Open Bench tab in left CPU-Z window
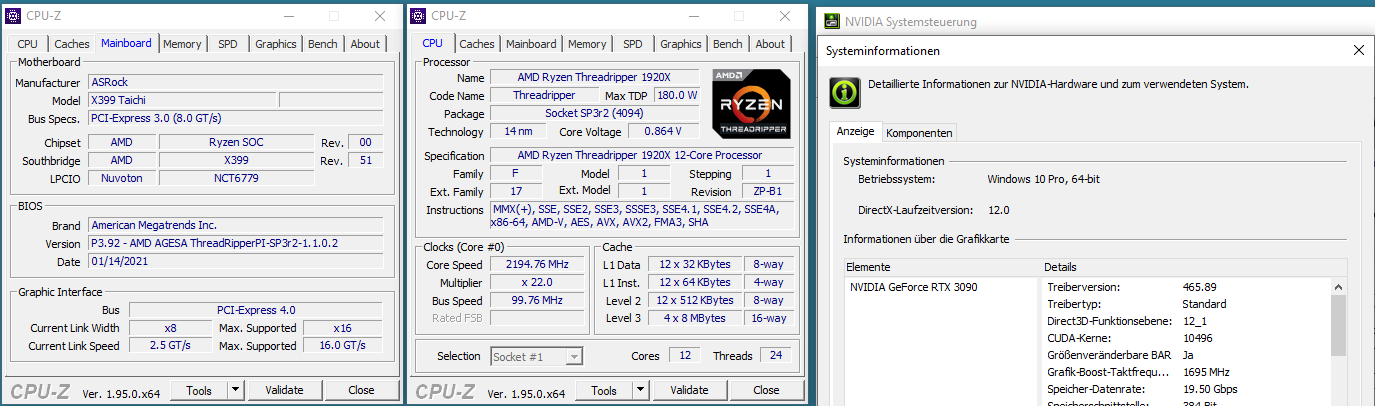The image size is (1375, 406). point(322,44)
